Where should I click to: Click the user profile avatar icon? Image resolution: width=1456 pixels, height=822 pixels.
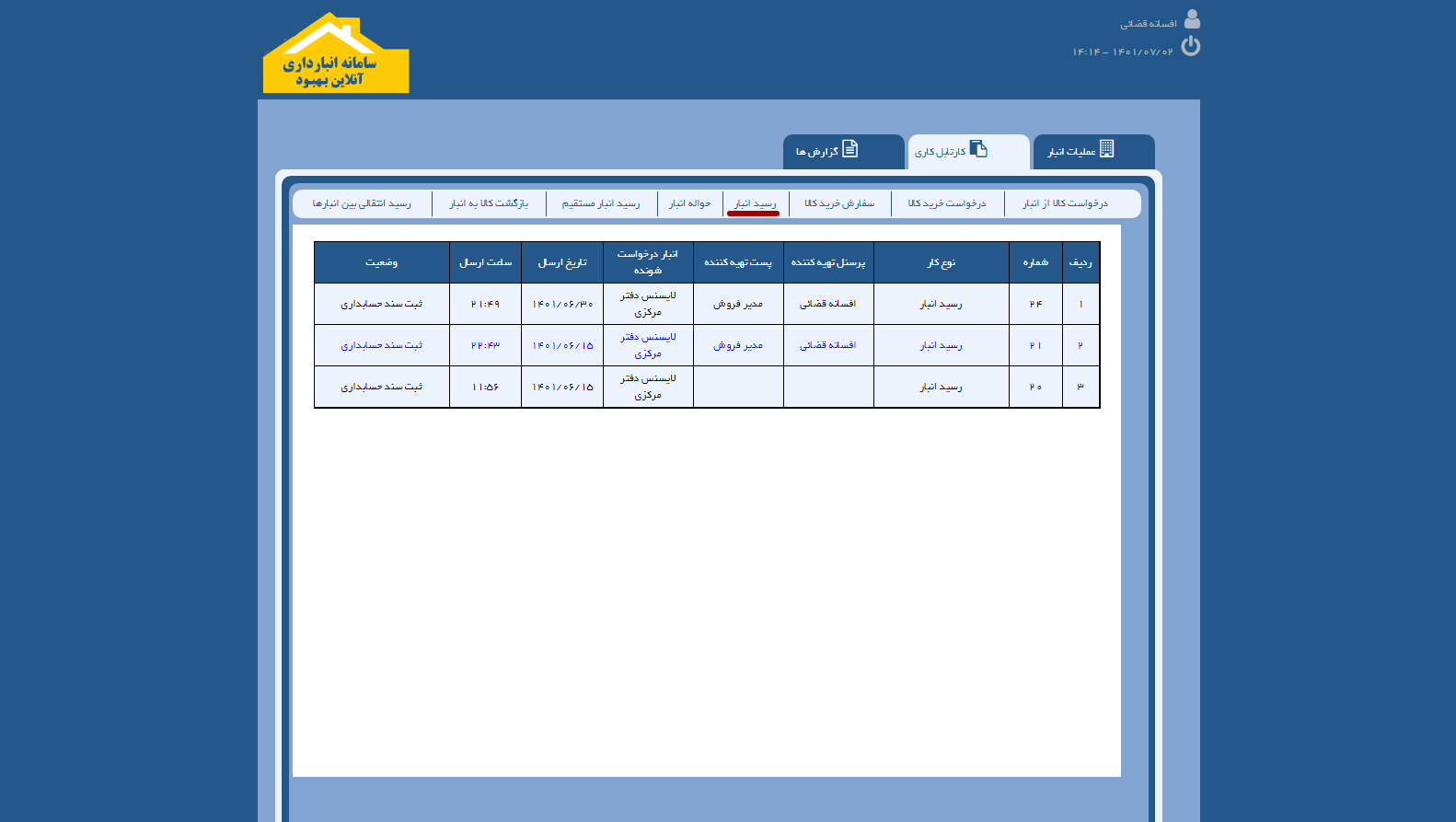[x=1192, y=19]
